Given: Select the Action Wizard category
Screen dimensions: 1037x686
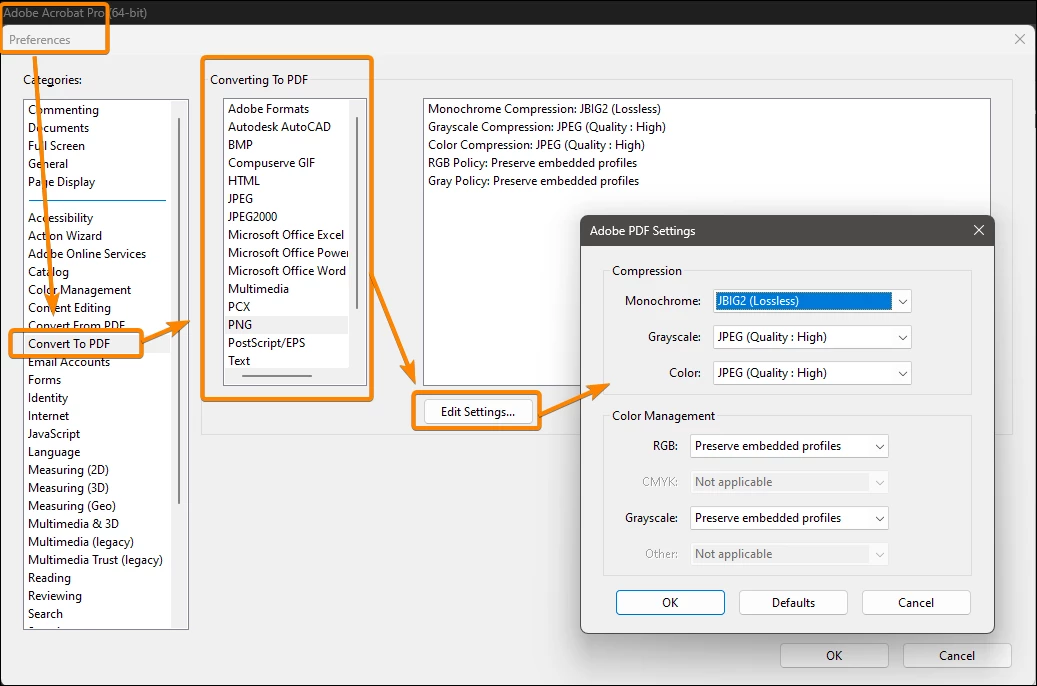Looking at the screenshot, I should click(x=65, y=236).
